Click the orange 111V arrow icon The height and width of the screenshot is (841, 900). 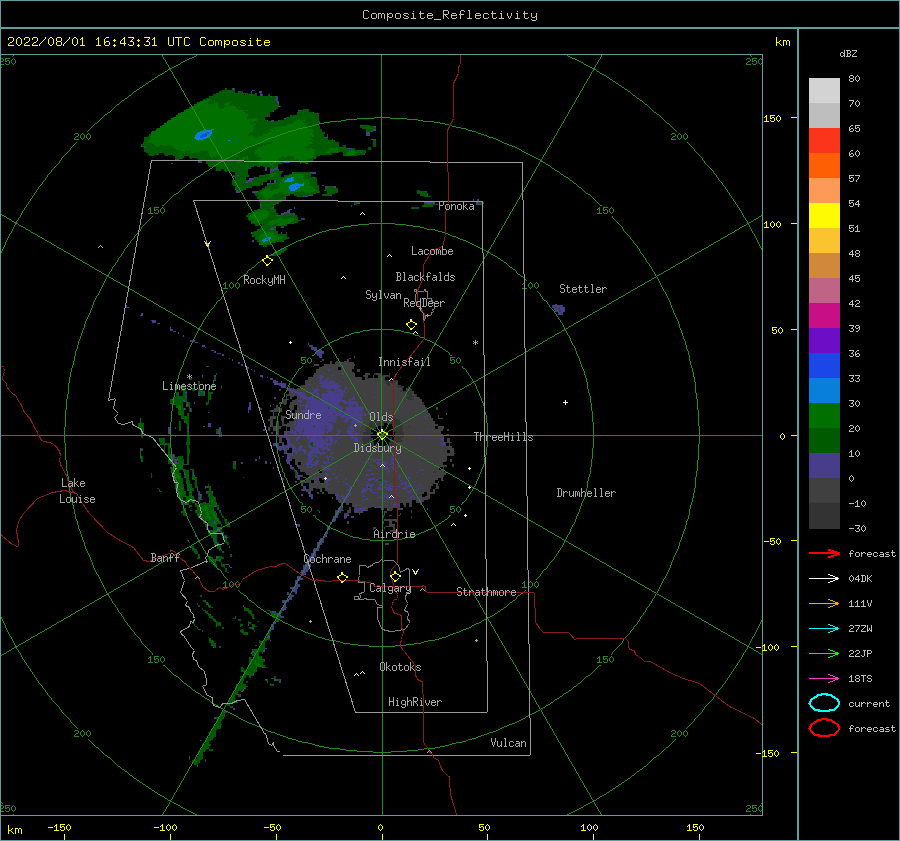point(824,603)
